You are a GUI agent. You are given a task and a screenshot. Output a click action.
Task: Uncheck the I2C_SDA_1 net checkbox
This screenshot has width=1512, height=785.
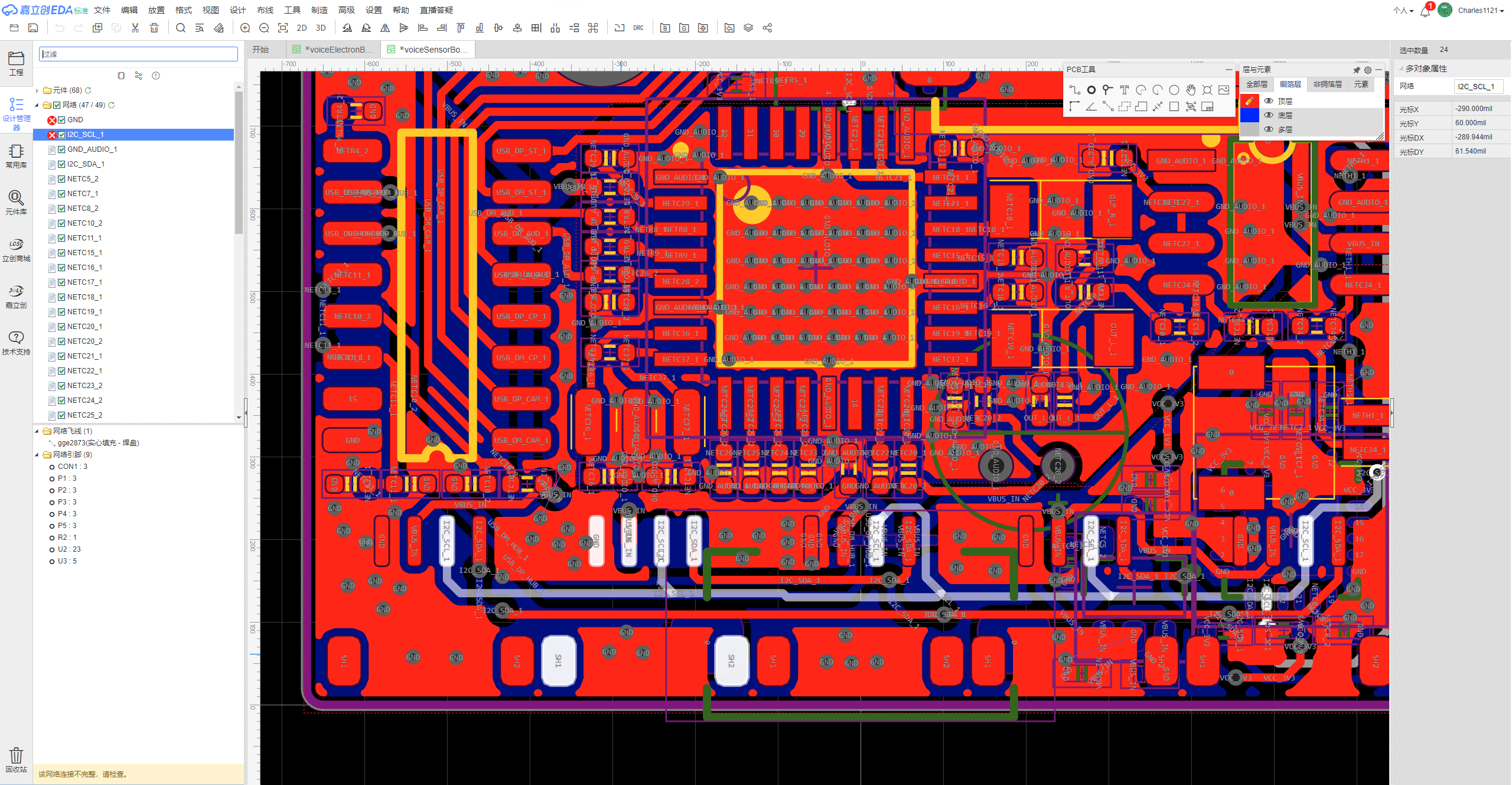(61, 164)
